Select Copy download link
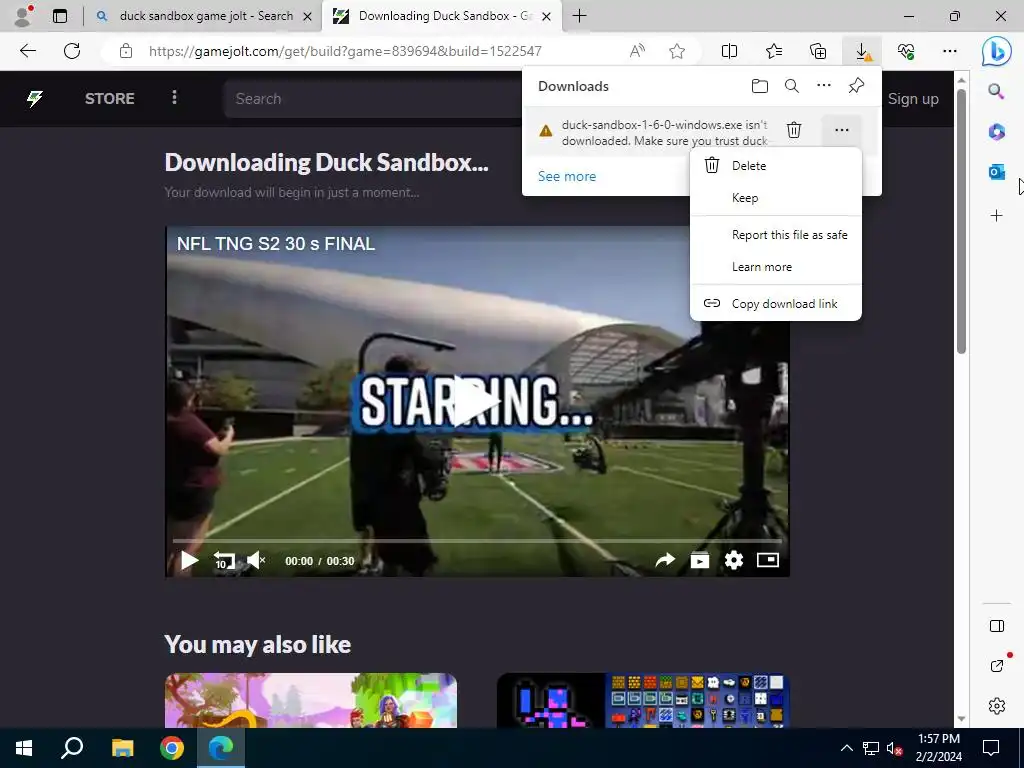Viewport: 1024px width, 768px height. coord(776,304)
